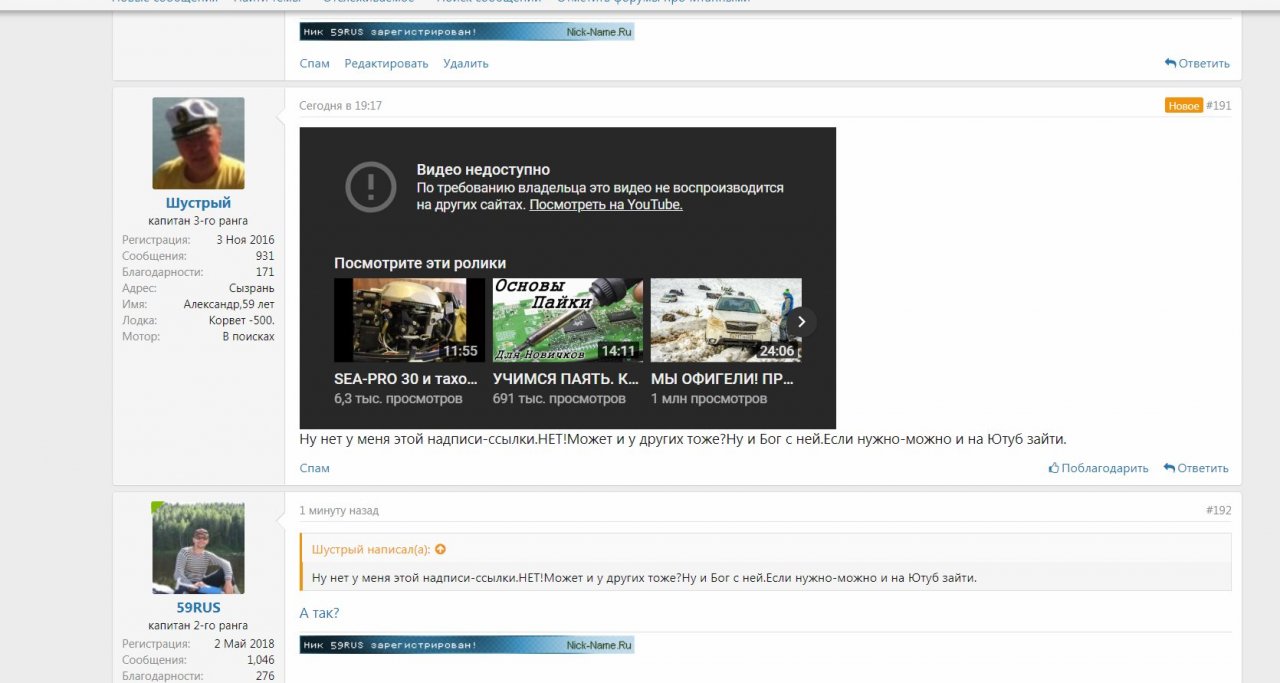Open Шустрый's captain hat avatar
Viewport: 1280px width, 683px height.
pos(198,143)
